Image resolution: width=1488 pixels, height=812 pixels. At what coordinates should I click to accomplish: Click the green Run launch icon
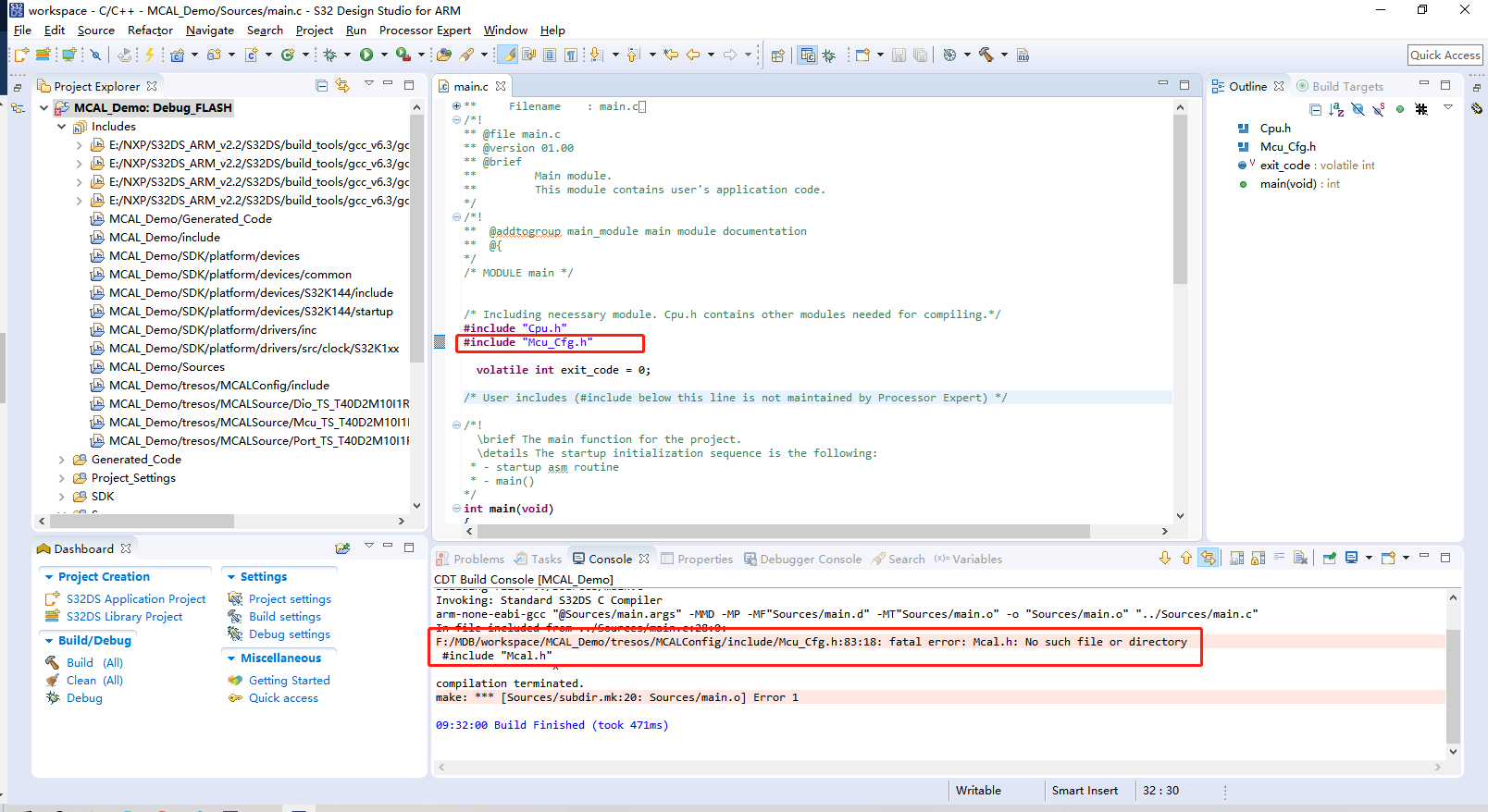coord(366,55)
